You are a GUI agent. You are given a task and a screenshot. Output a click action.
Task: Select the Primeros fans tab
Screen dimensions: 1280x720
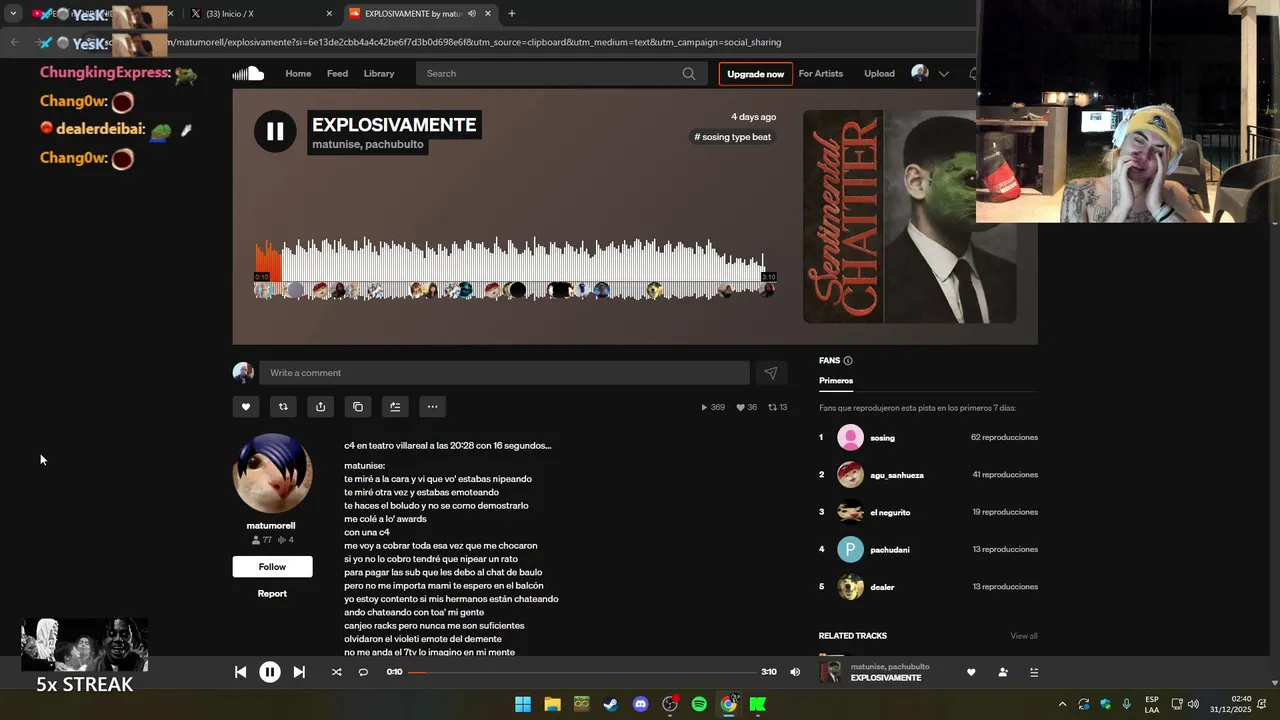point(836,380)
